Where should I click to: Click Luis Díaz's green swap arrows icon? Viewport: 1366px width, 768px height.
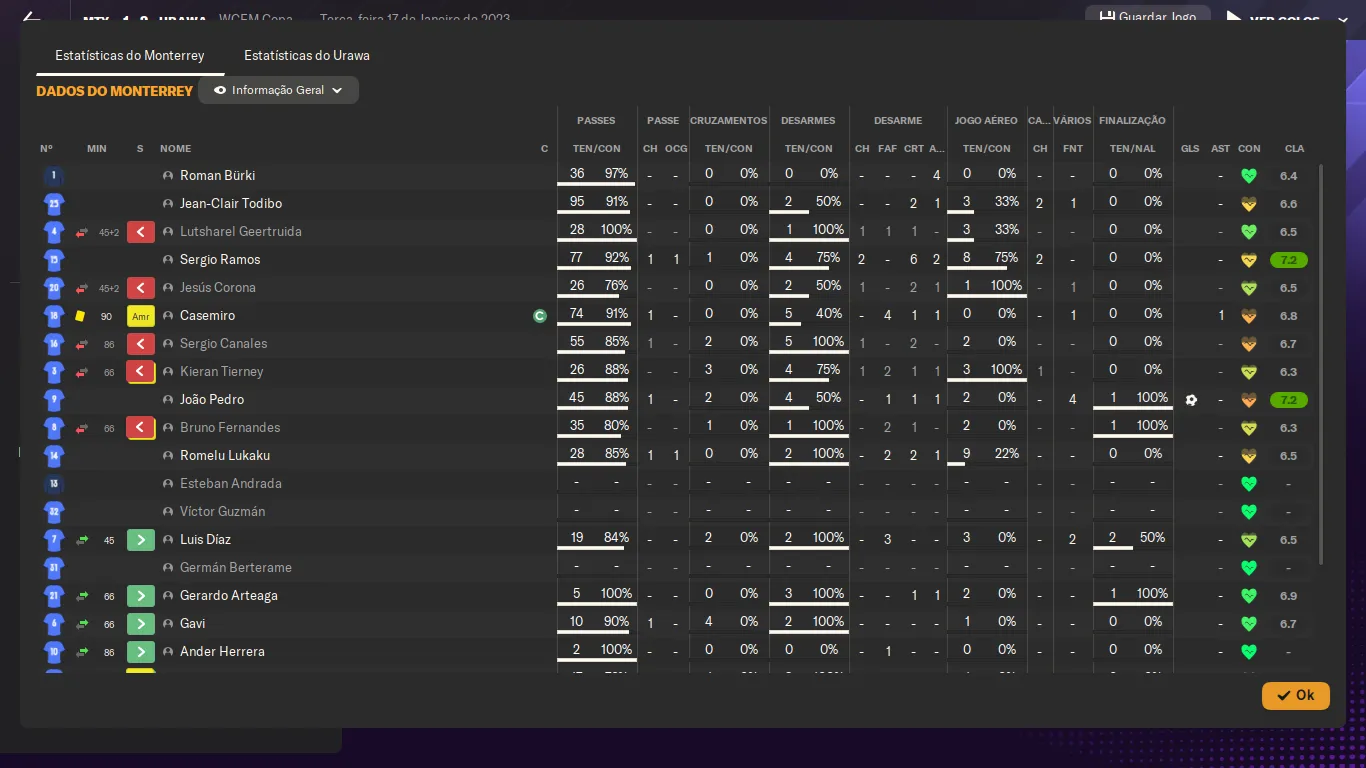(x=82, y=540)
